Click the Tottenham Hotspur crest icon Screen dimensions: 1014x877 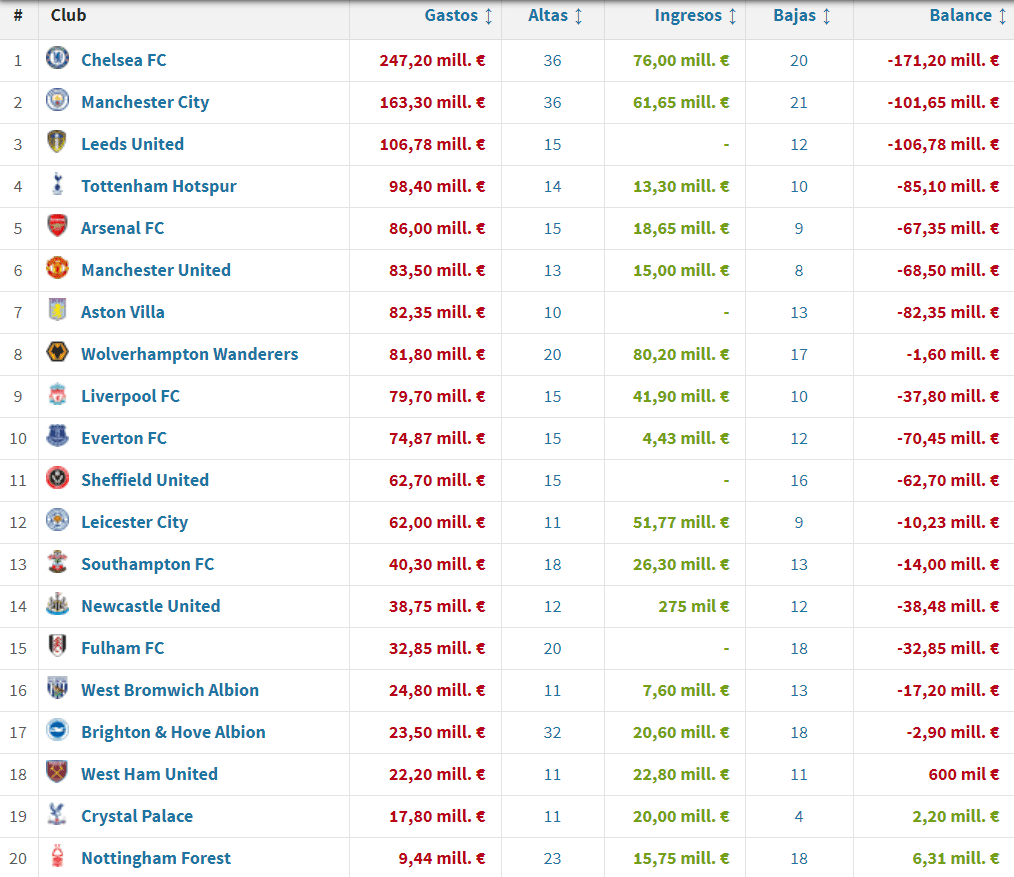point(57,185)
